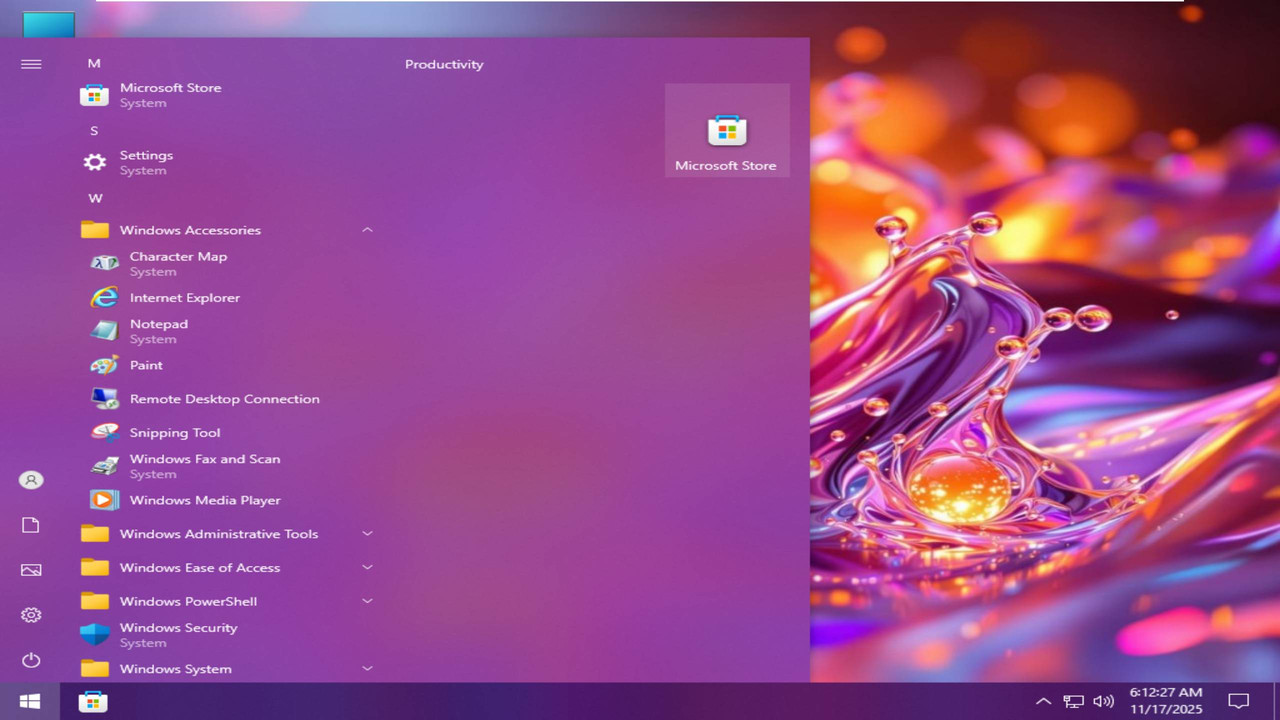Click the letter W section header
The image size is (1280, 720).
tap(95, 198)
